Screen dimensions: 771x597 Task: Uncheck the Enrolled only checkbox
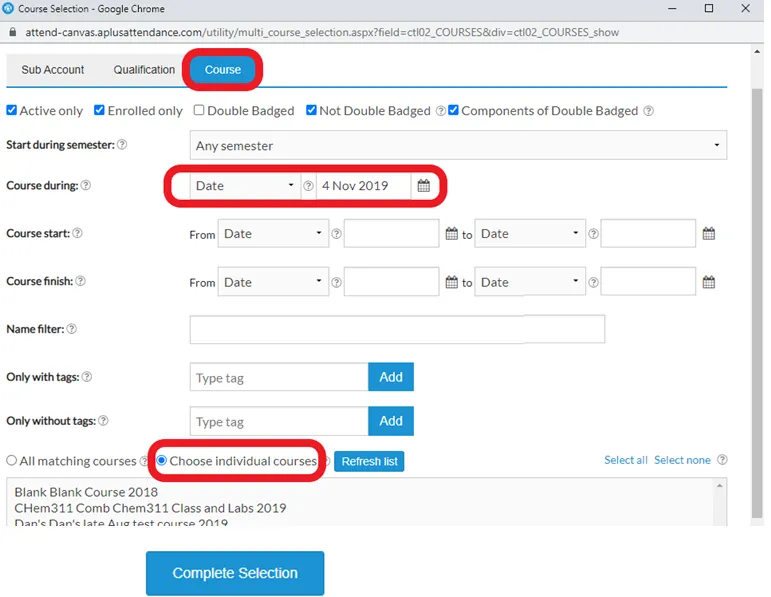(99, 110)
